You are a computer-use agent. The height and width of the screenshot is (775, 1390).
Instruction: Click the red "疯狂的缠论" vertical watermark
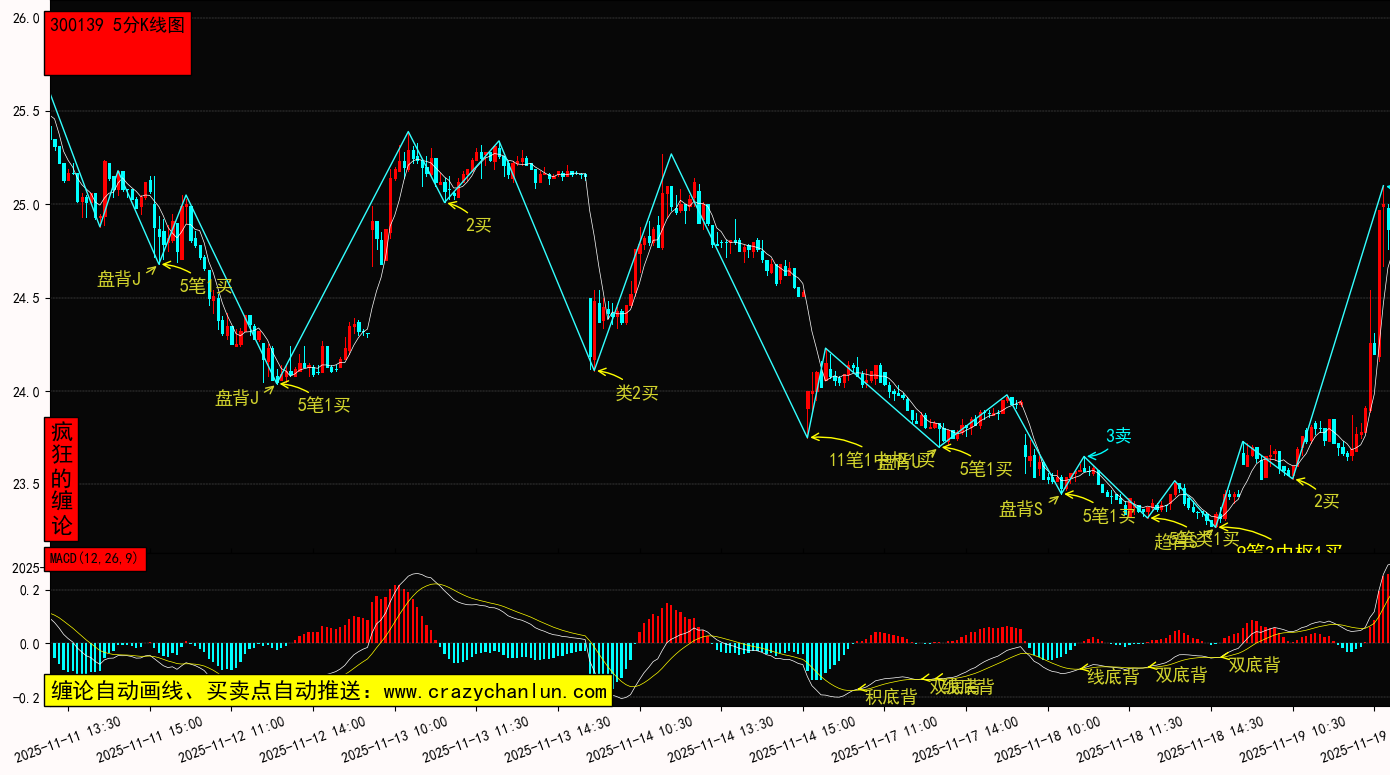62,479
